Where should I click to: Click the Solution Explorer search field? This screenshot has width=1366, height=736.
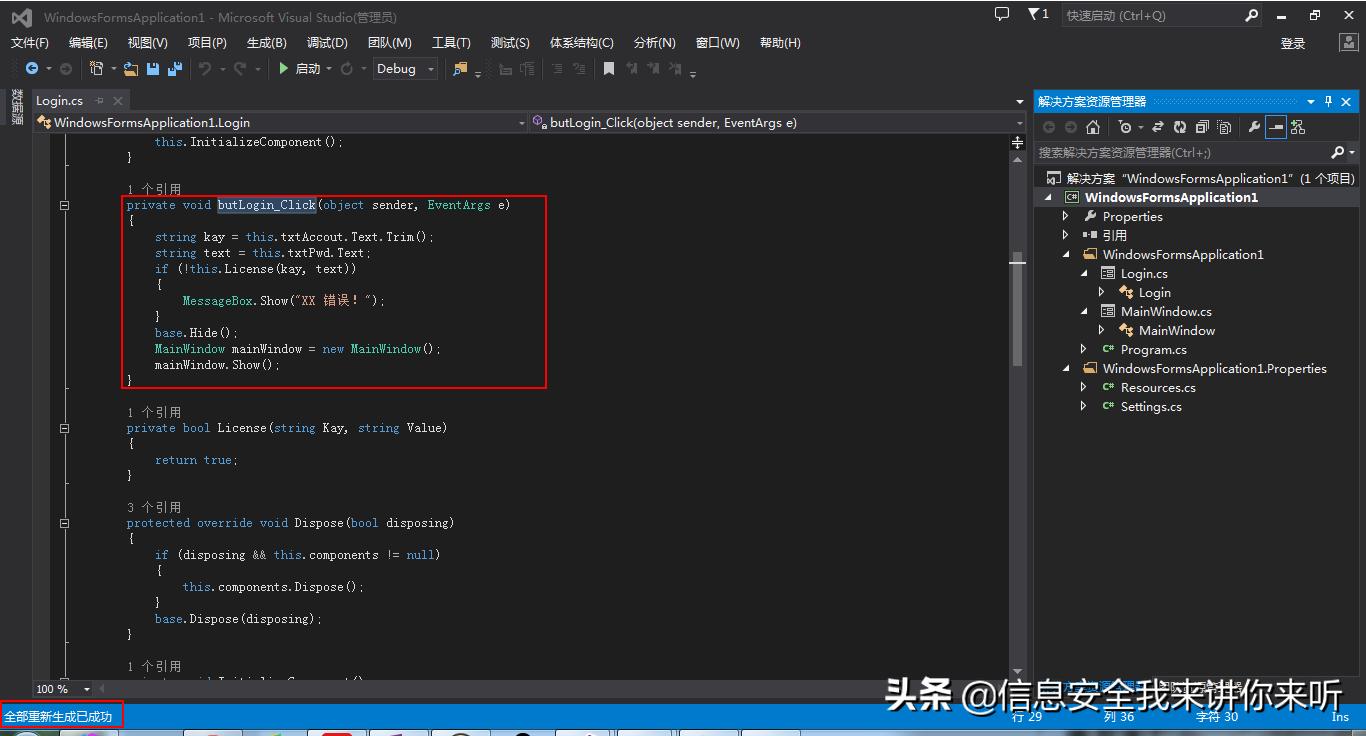pos(1180,152)
